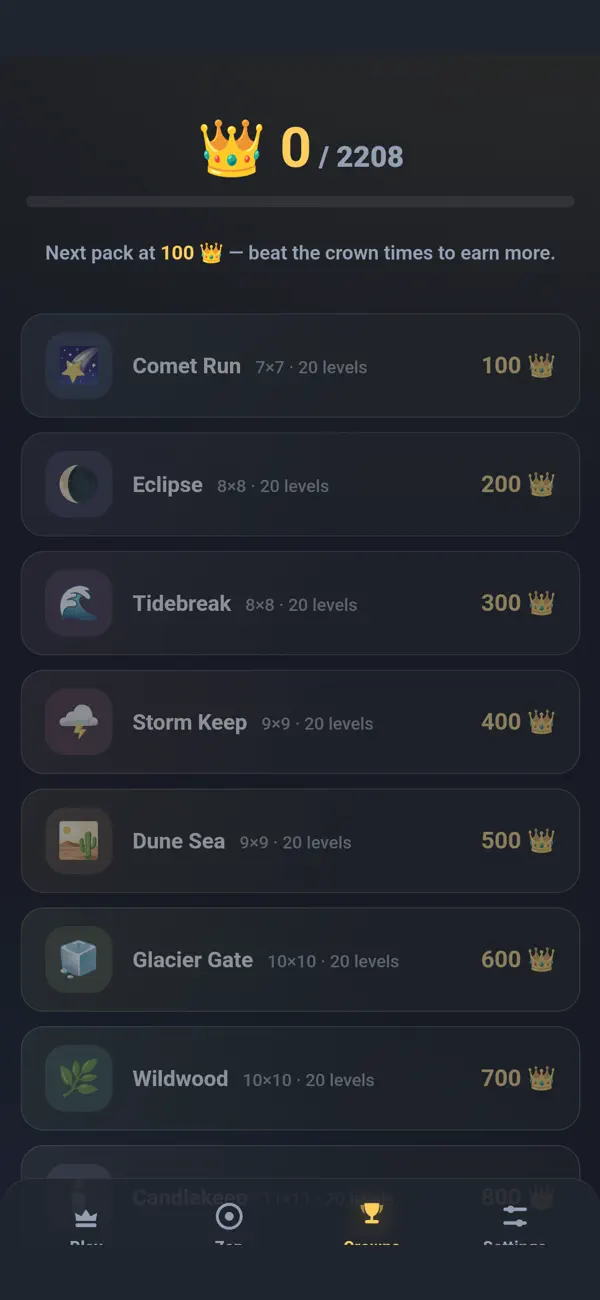Open the Play tab in bottom bar

click(x=86, y=1225)
